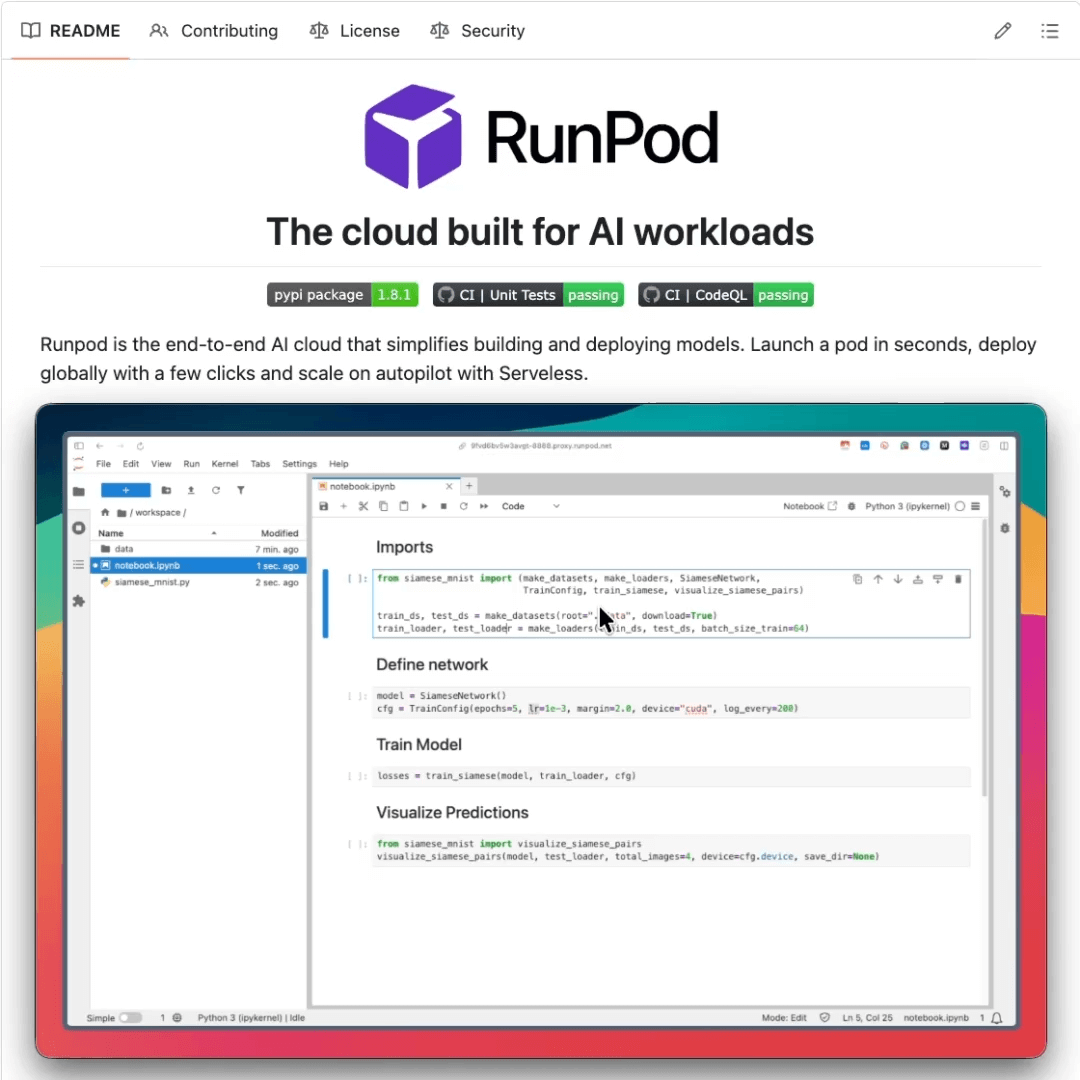Screen dimensions: 1080x1080
Task: Open the Edit menu in JupyterLab
Action: (x=131, y=464)
